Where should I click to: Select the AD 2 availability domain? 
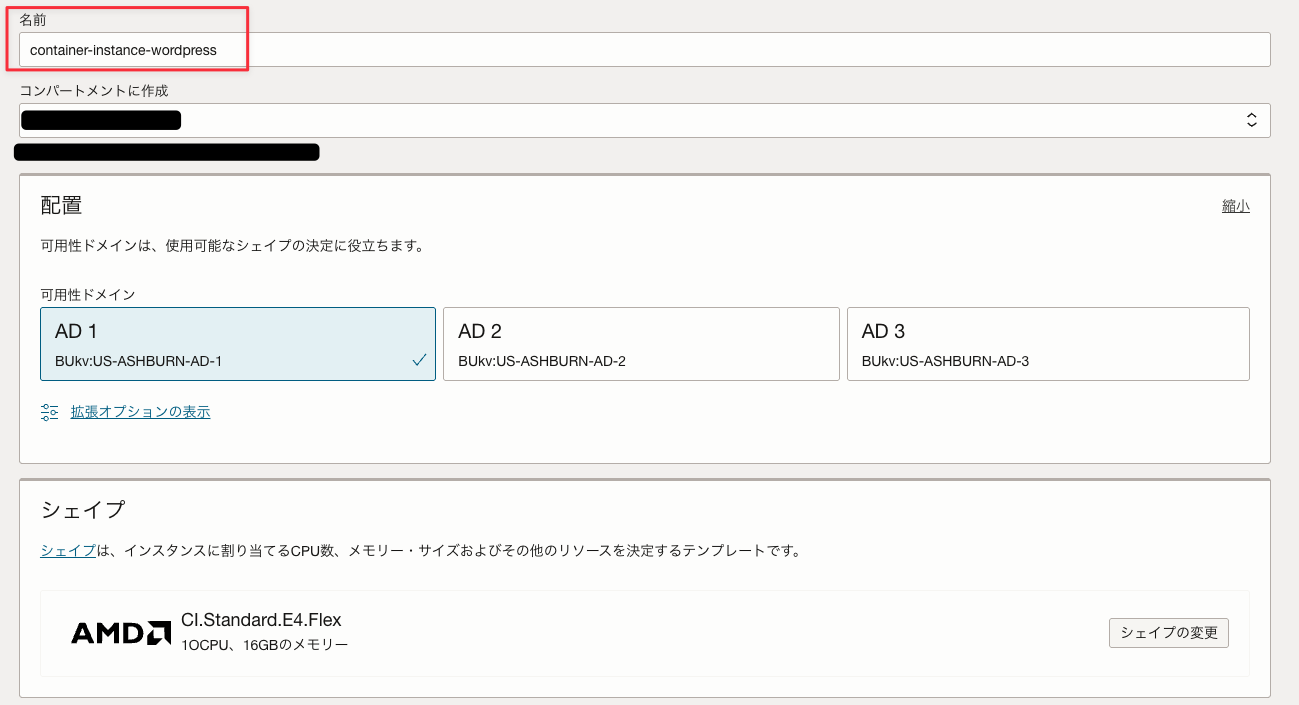(x=640, y=343)
